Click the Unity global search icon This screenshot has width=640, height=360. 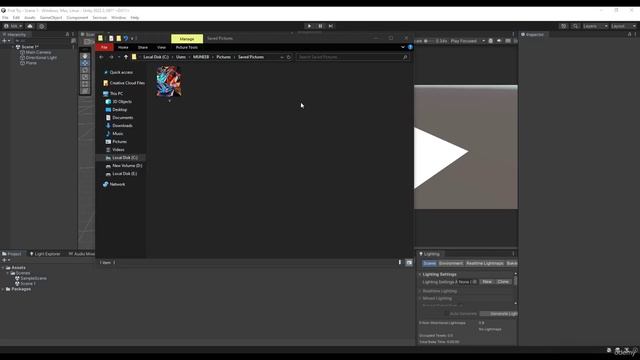[x=576, y=26]
